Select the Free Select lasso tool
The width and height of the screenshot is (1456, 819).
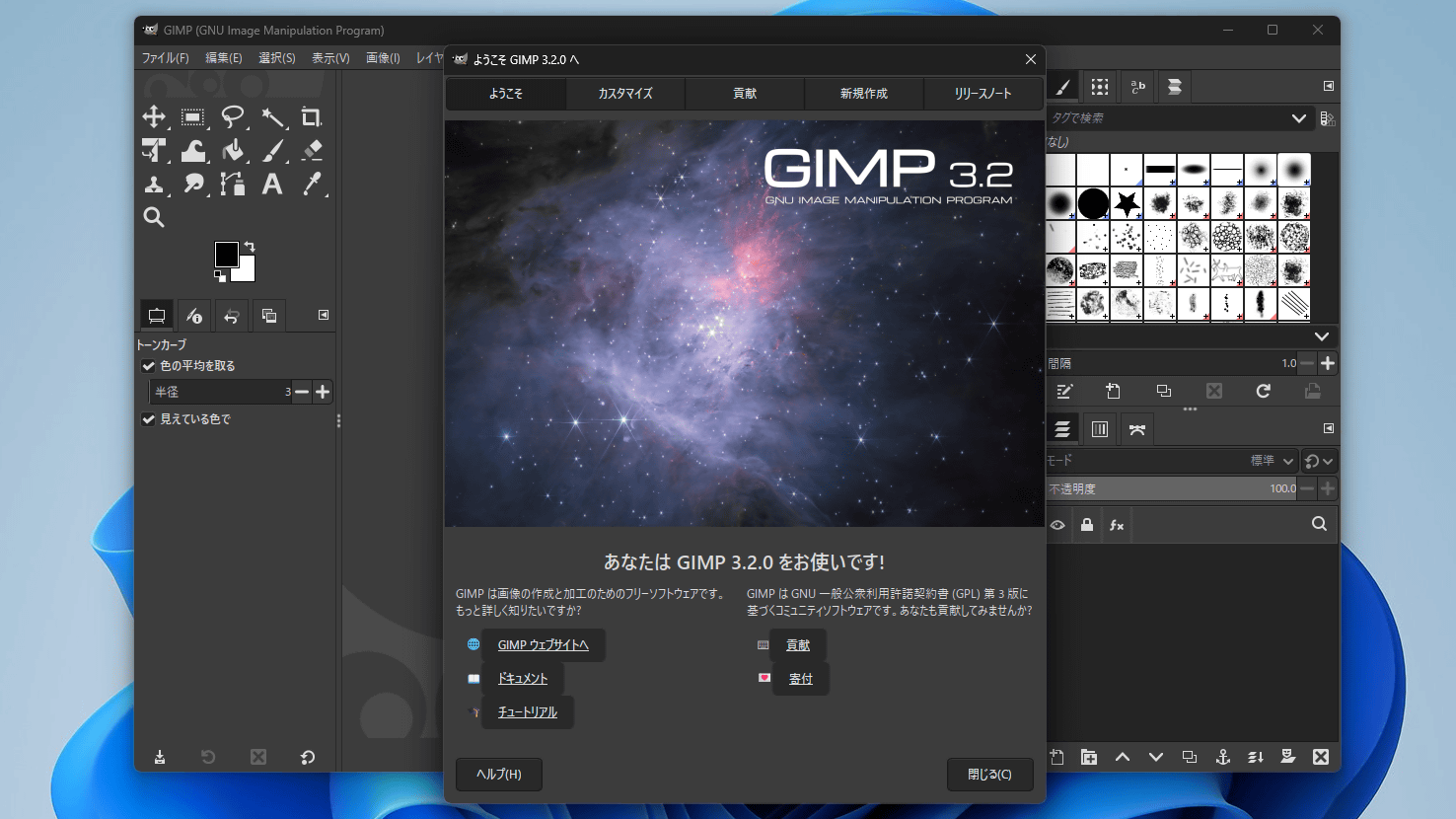pos(233,117)
